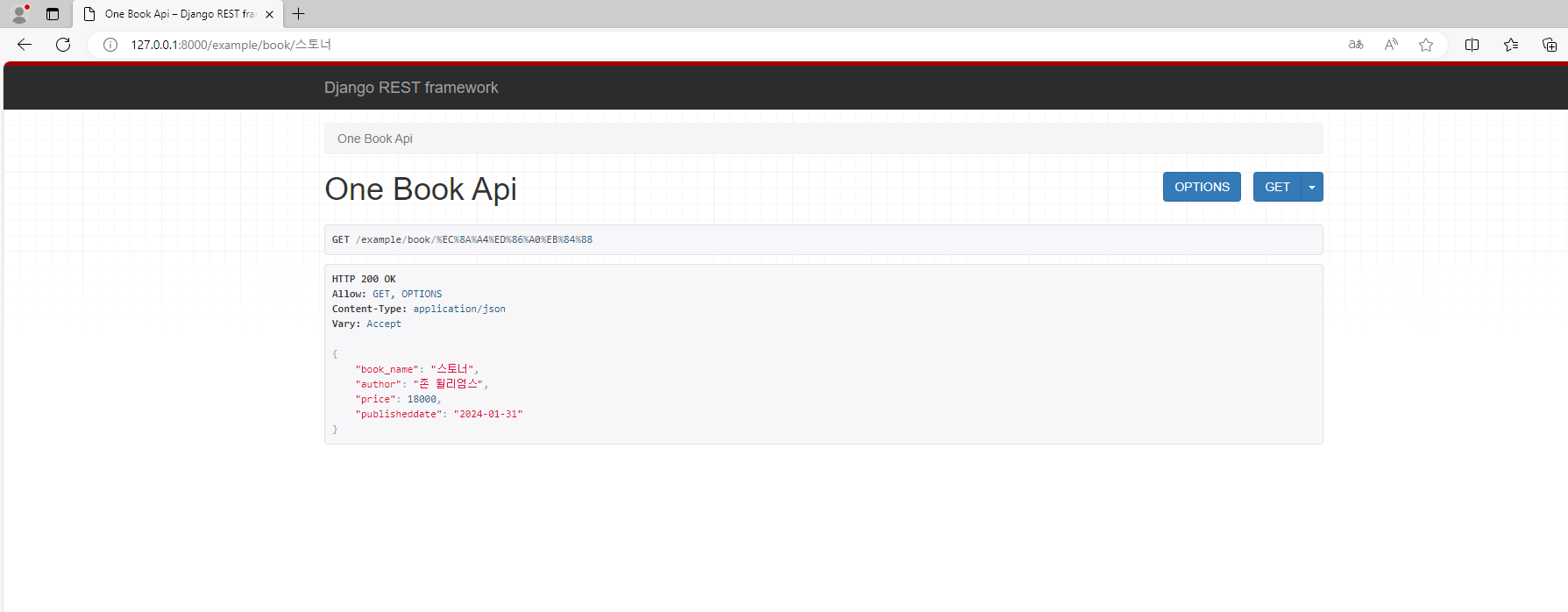Screen dimensions: 1568x612
Task: Open split screen view icon
Action: pos(1472,45)
